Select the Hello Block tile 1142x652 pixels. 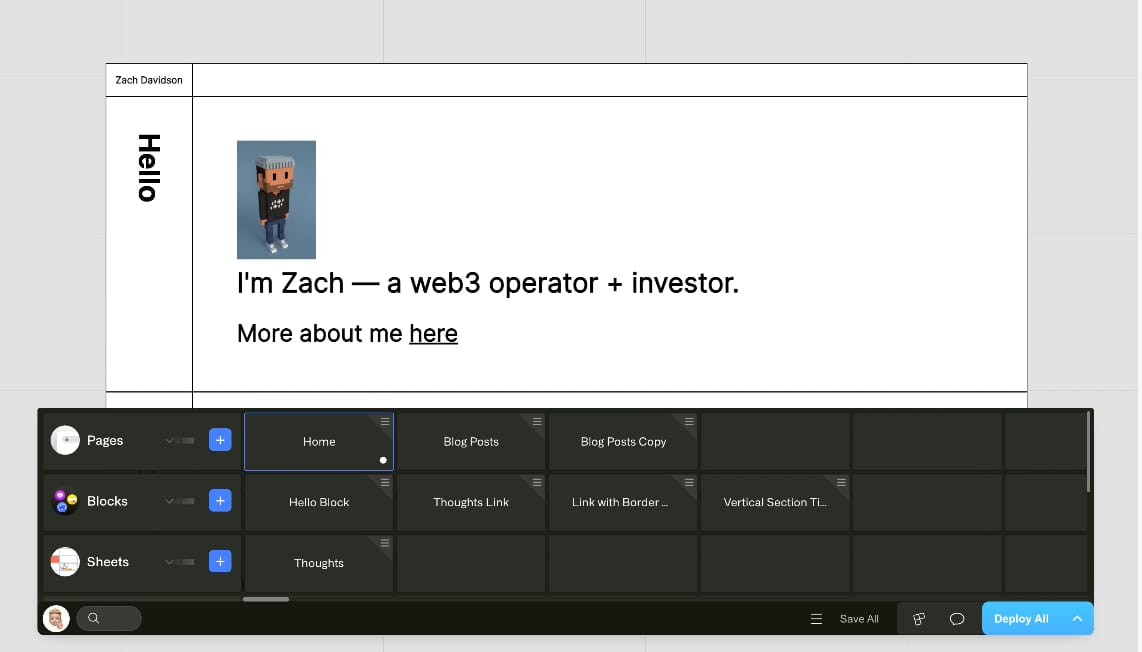point(319,502)
